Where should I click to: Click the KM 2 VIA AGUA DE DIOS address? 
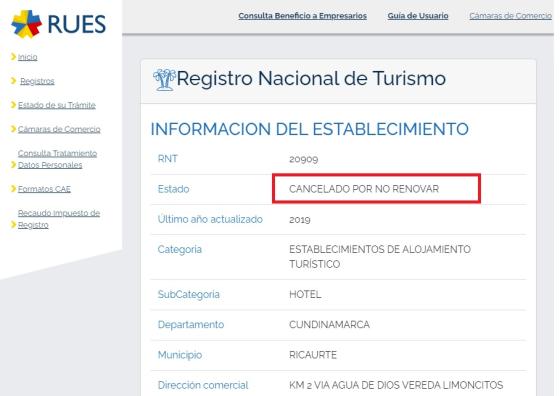point(396,385)
